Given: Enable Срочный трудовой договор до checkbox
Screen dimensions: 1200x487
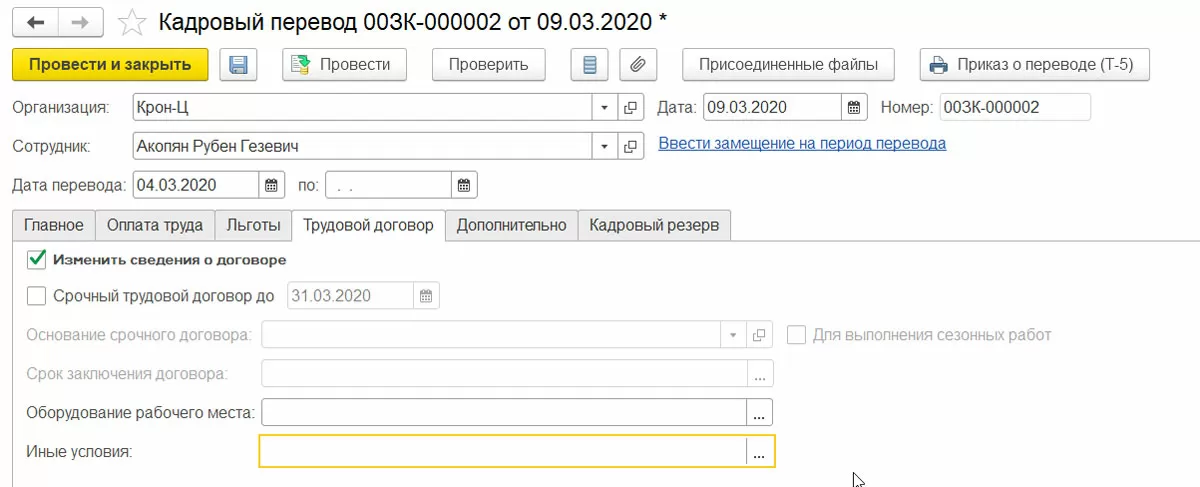Looking at the screenshot, I should tap(37, 295).
